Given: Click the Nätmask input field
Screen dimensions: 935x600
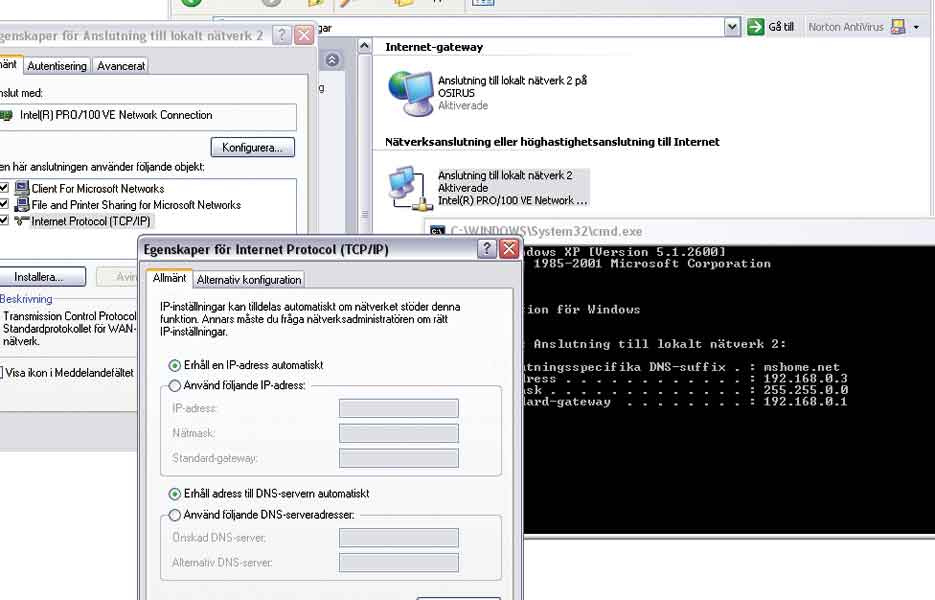Looking at the screenshot, I should click(399, 433).
